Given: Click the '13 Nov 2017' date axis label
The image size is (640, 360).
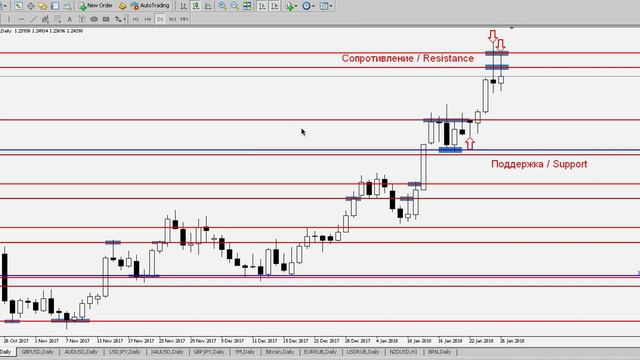Looking at the screenshot, I should tap(110, 340).
